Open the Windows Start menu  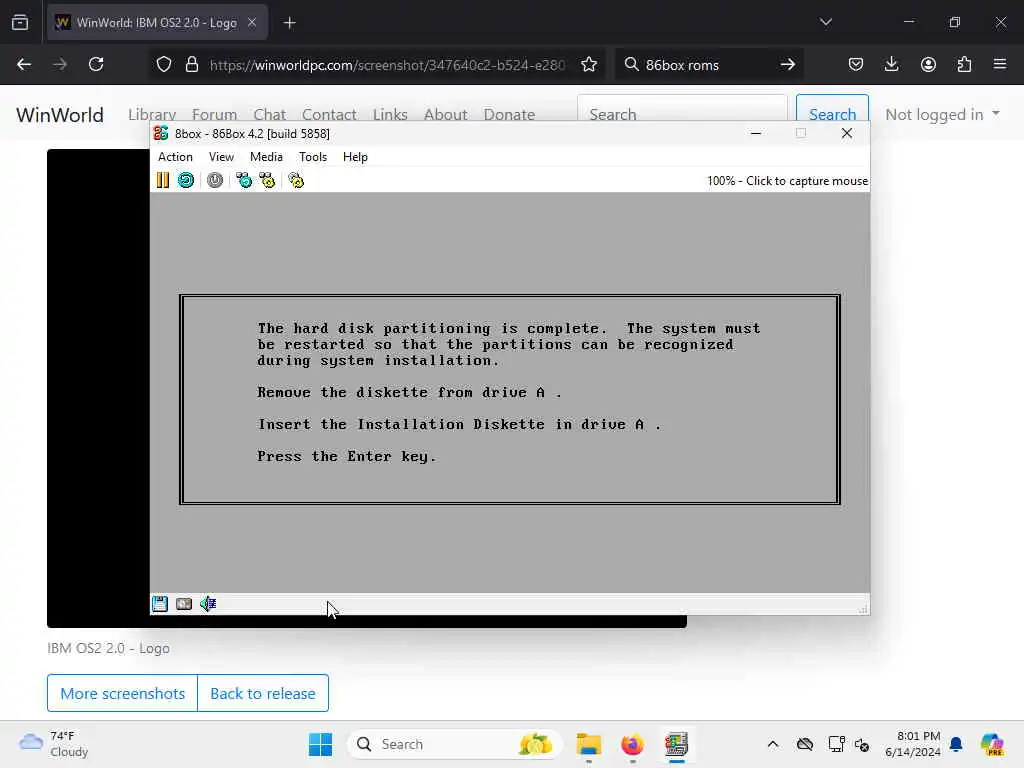[320, 744]
